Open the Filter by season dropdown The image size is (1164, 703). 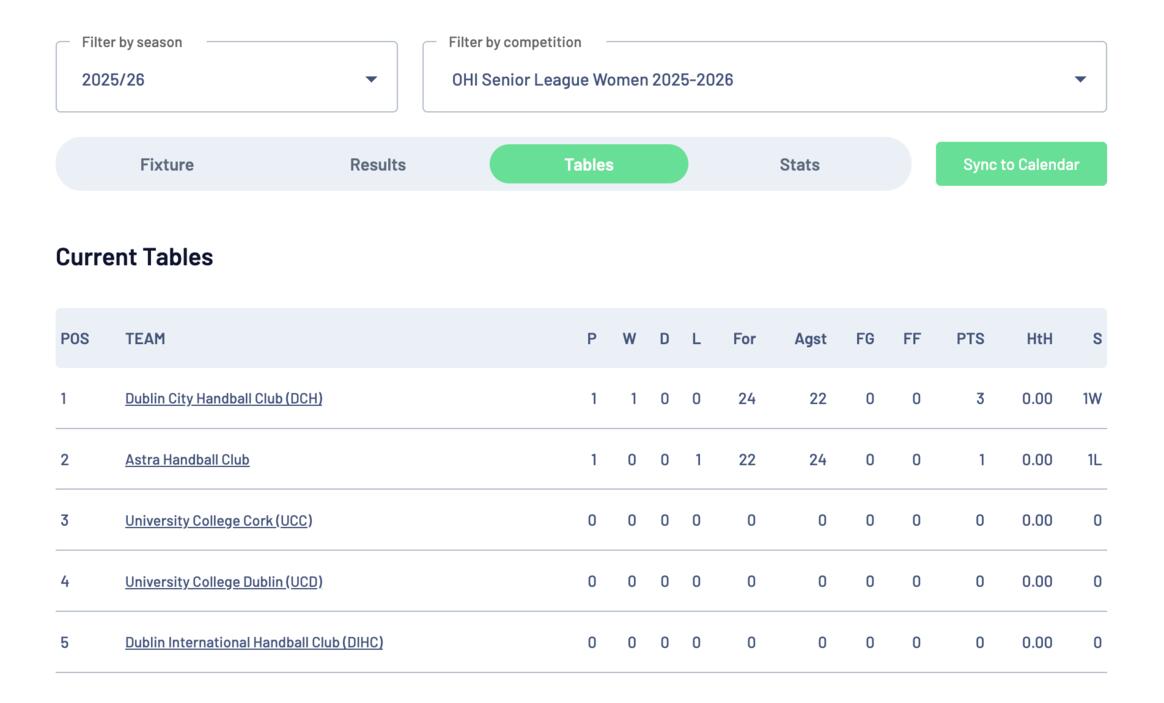click(x=226, y=79)
